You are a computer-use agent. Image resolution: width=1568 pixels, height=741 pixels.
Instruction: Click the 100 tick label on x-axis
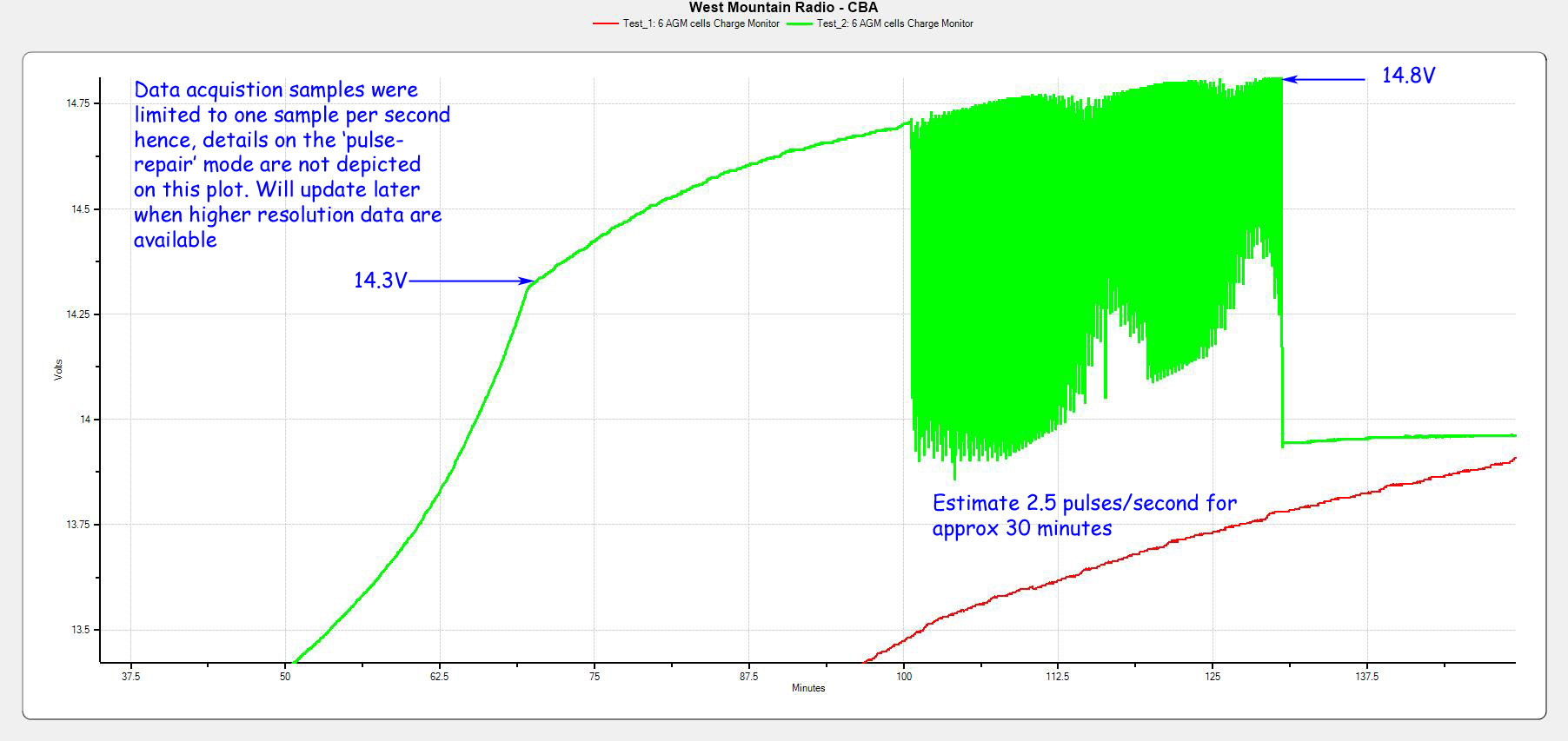pyautogui.click(x=904, y=677)
